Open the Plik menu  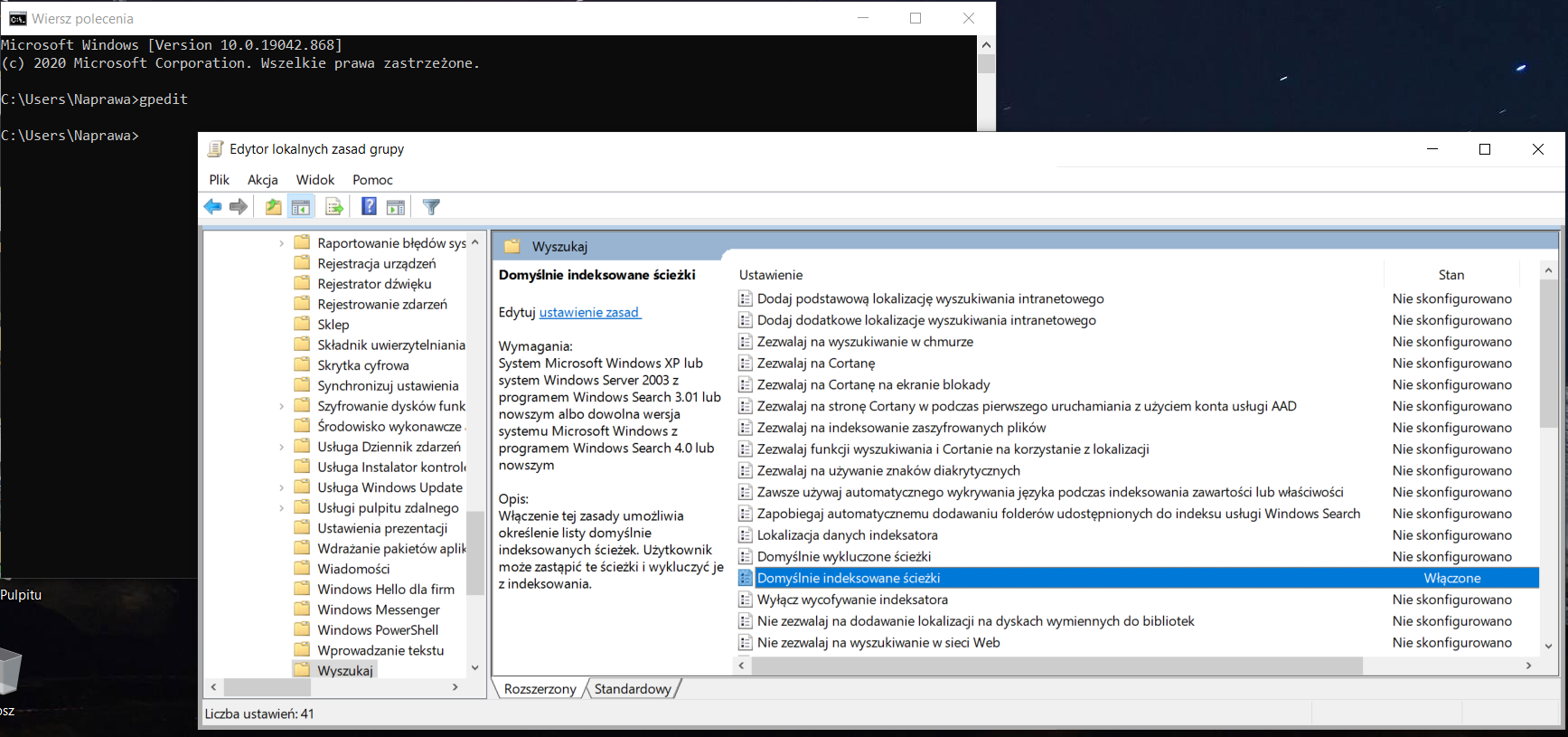point(220,180)
